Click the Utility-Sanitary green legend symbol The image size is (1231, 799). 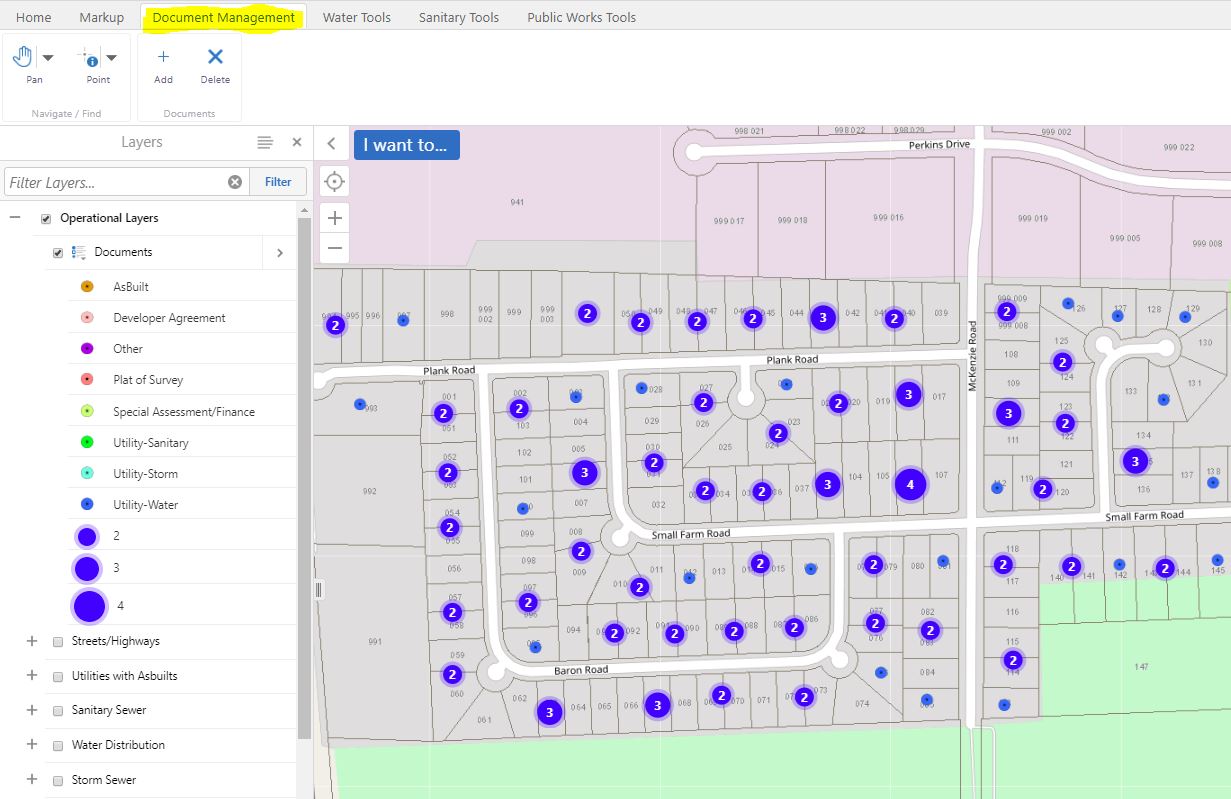(87, 442)
